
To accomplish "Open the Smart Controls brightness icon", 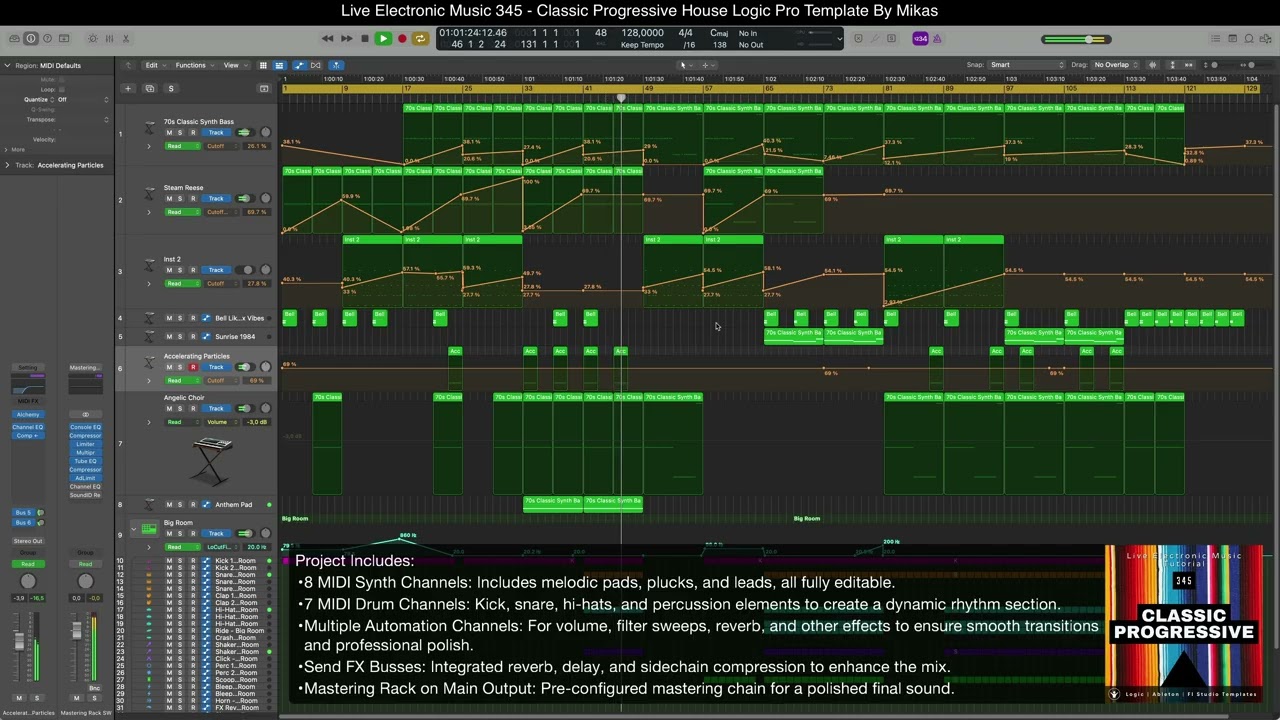I will click(93, 39).
